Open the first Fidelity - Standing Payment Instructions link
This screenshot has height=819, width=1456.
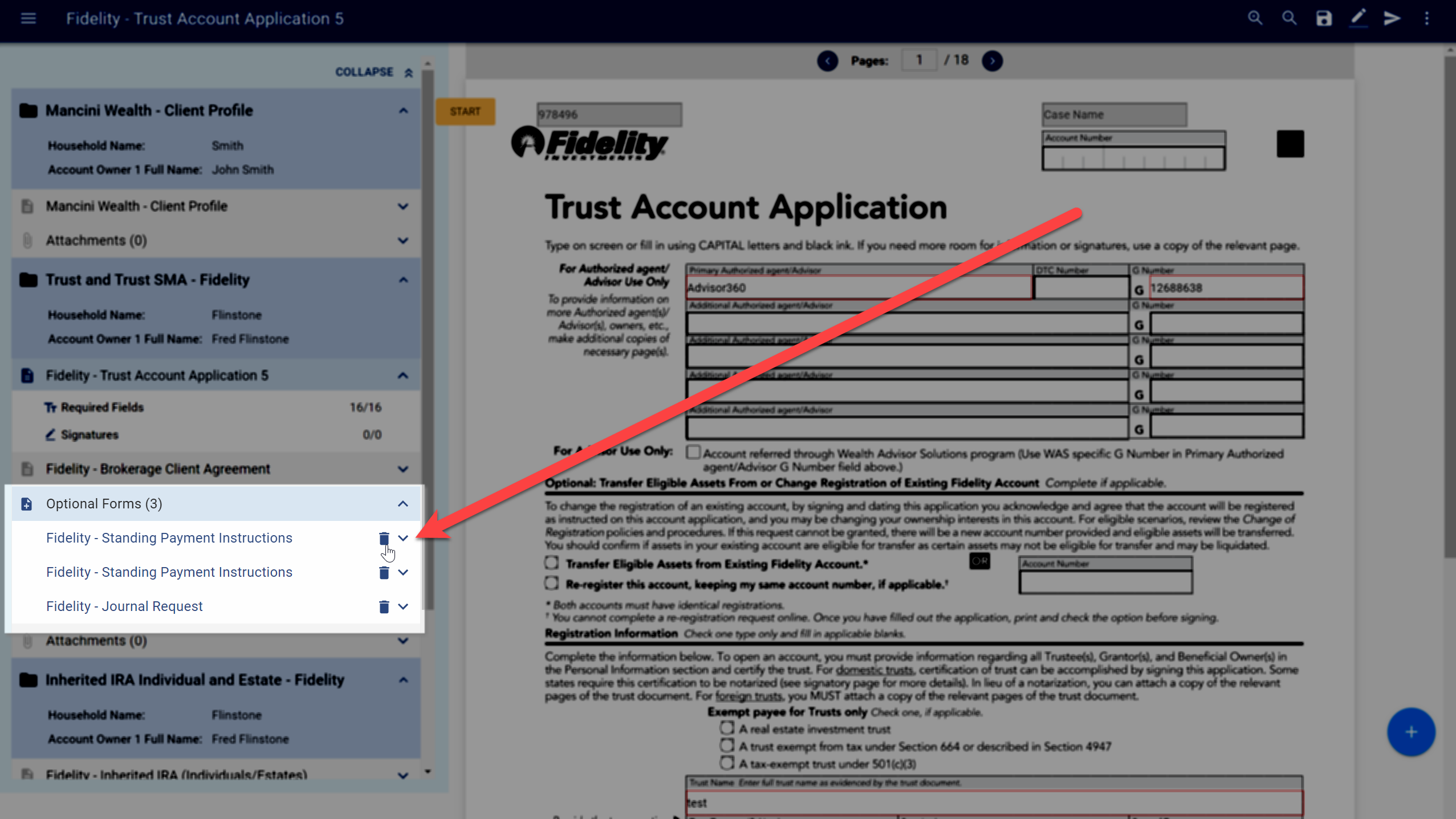[x=169, y=538]
